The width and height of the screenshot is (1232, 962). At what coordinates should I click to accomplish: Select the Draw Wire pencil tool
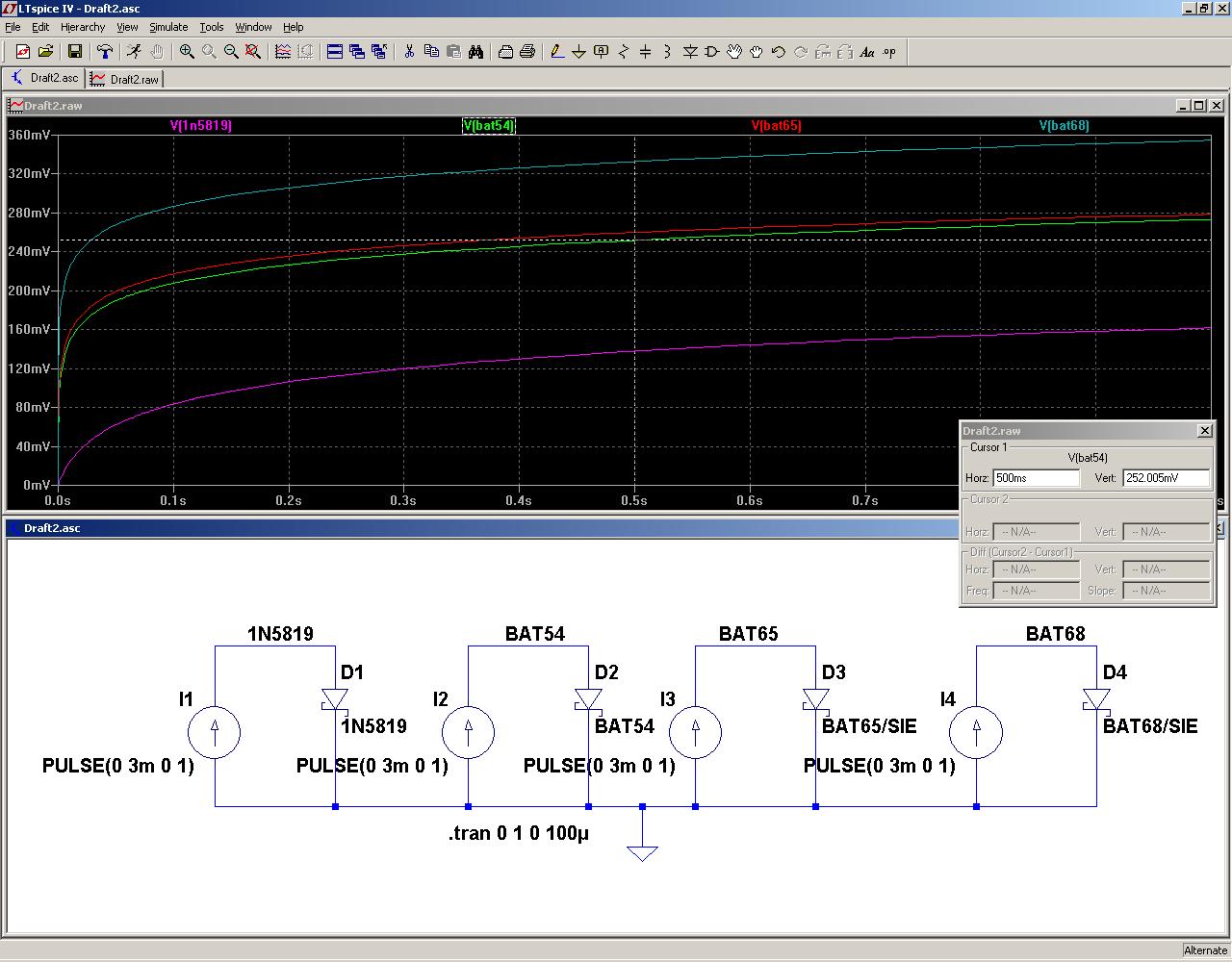(x=557, y=52)
